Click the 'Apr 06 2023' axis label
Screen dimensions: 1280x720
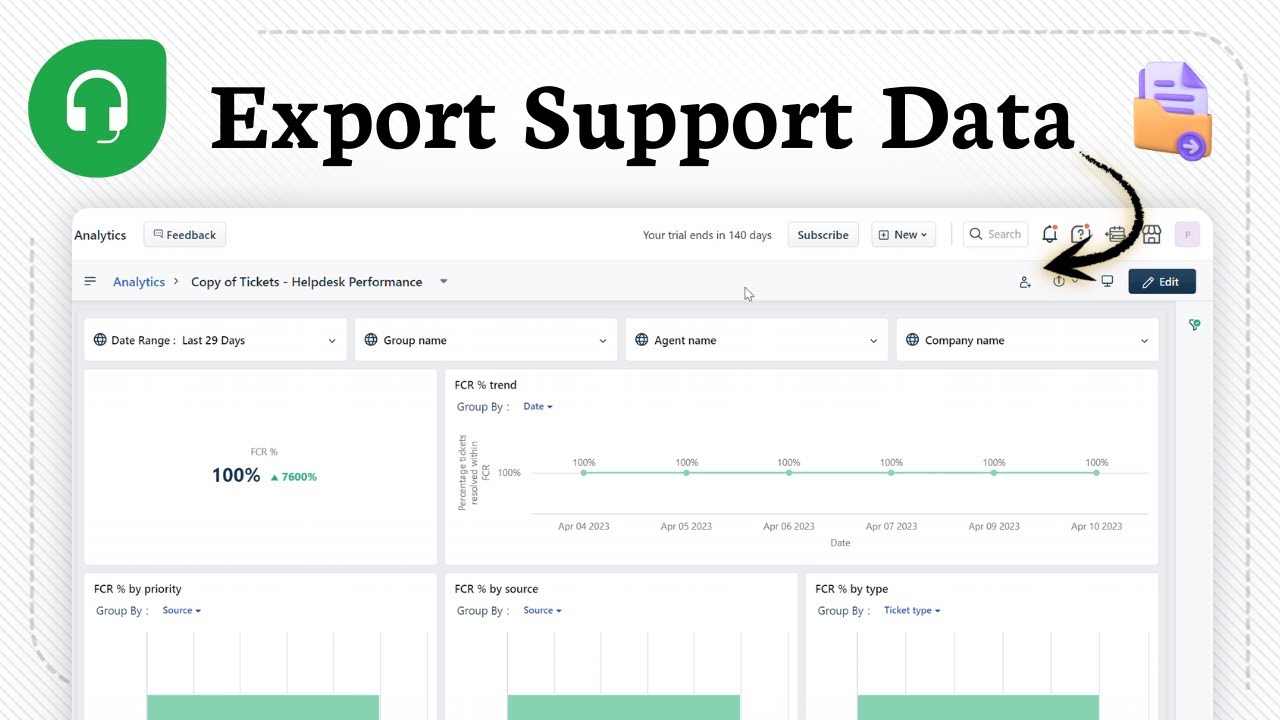point(789,526)
